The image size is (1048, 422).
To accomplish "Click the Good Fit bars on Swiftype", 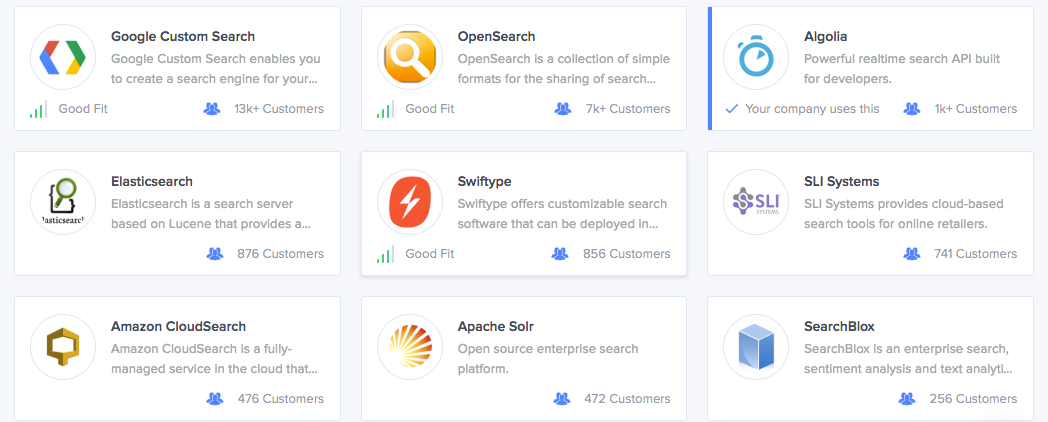I will (385, 255).
